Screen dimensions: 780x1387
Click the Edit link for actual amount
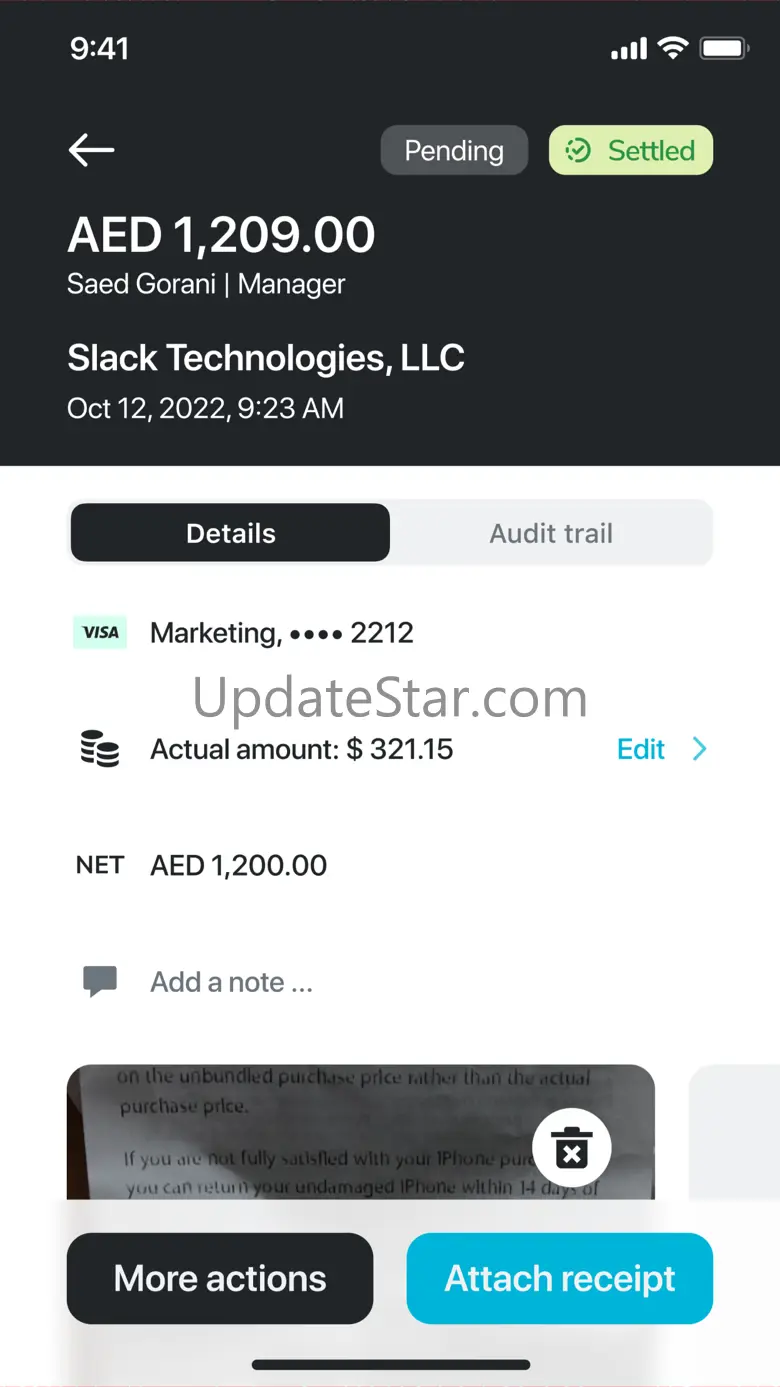coord(641,749)
